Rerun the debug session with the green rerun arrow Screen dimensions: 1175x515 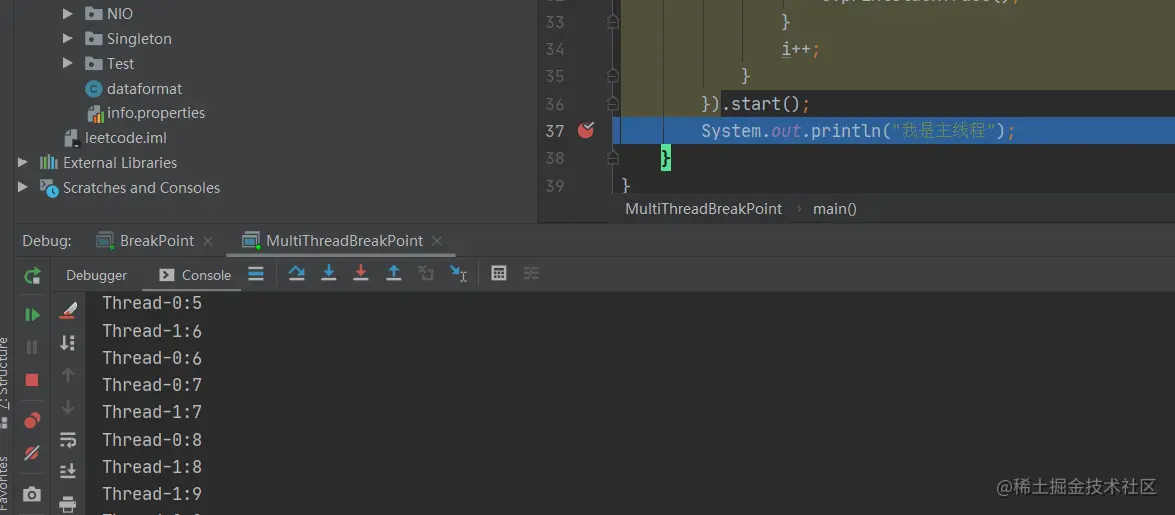point(32,276)
